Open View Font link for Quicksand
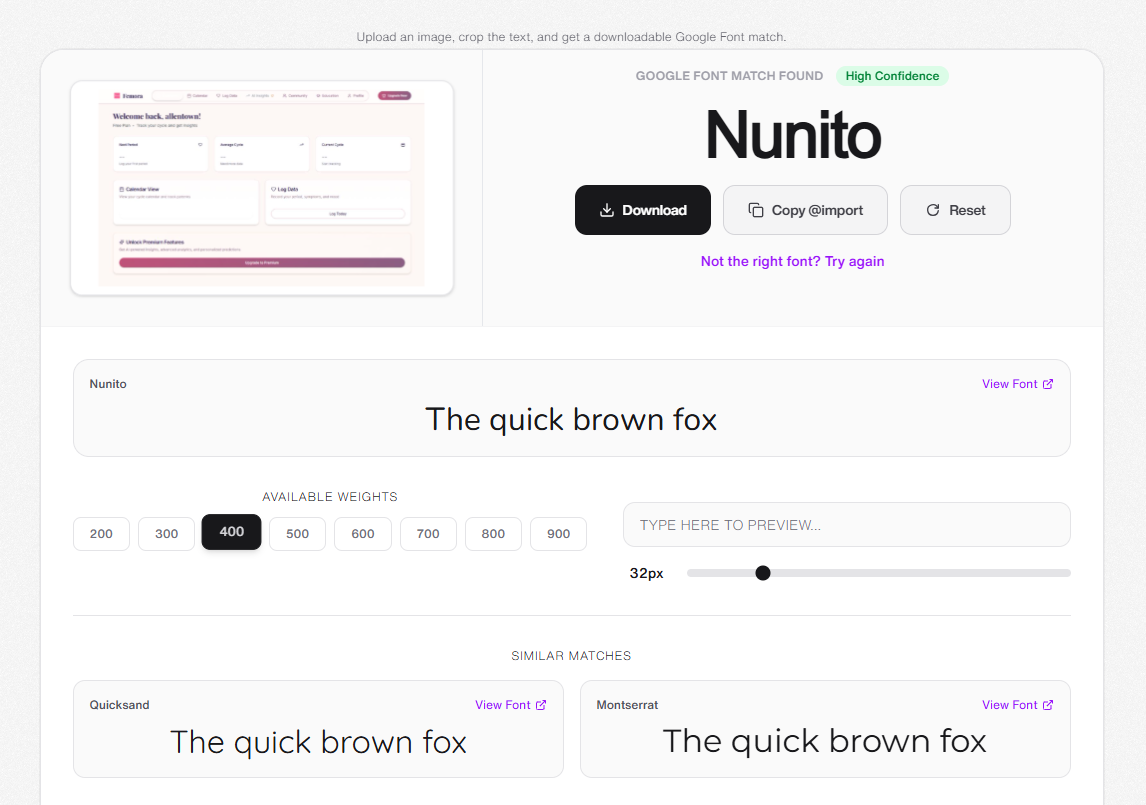 click(x=510, y=705)
